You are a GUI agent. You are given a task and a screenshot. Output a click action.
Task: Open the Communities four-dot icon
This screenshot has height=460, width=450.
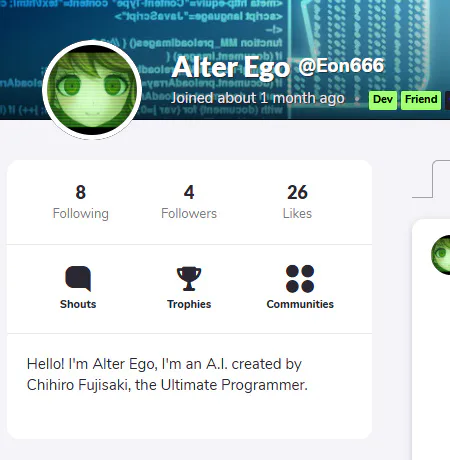300,279
